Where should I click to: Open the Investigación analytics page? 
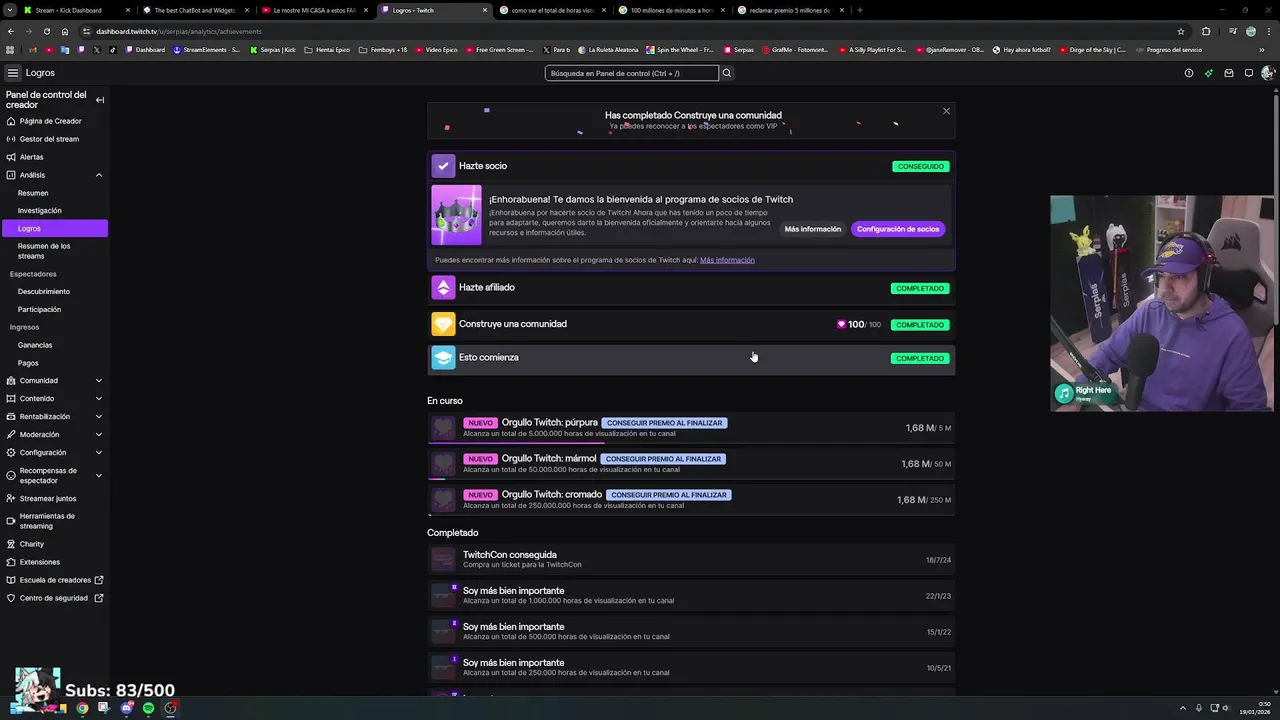[55, 211]
